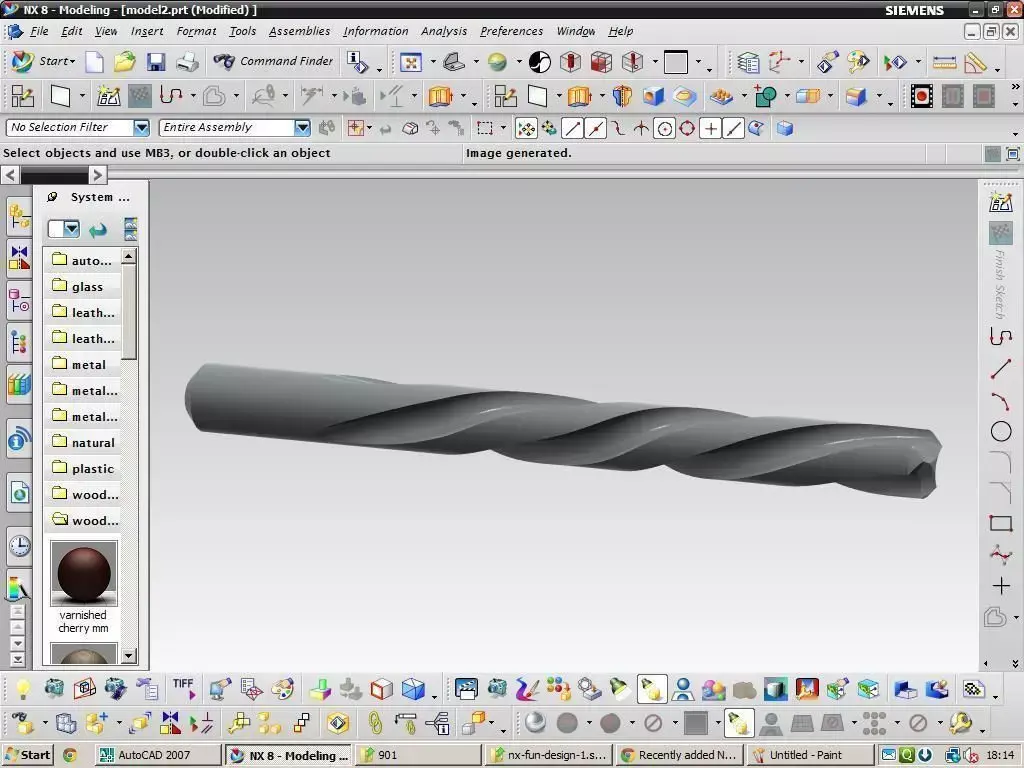This screenshot has height=768, width=1024.
Task: Select the Profile sketch tool on right bar
Action: point(1000,336)
